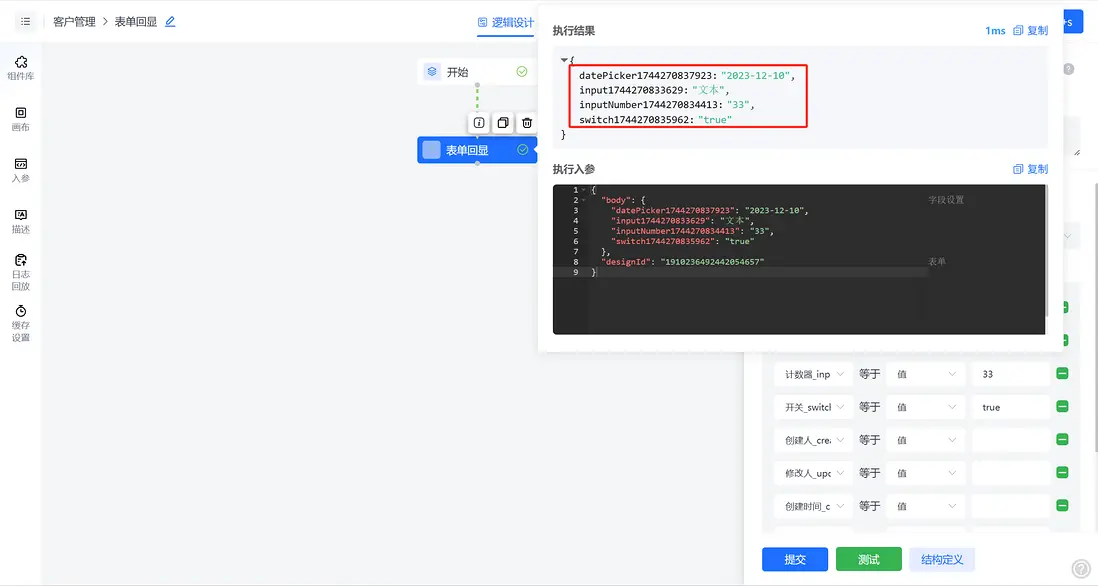
Task: Copy the 执行入参 execution input
Action: (1031, 169)
